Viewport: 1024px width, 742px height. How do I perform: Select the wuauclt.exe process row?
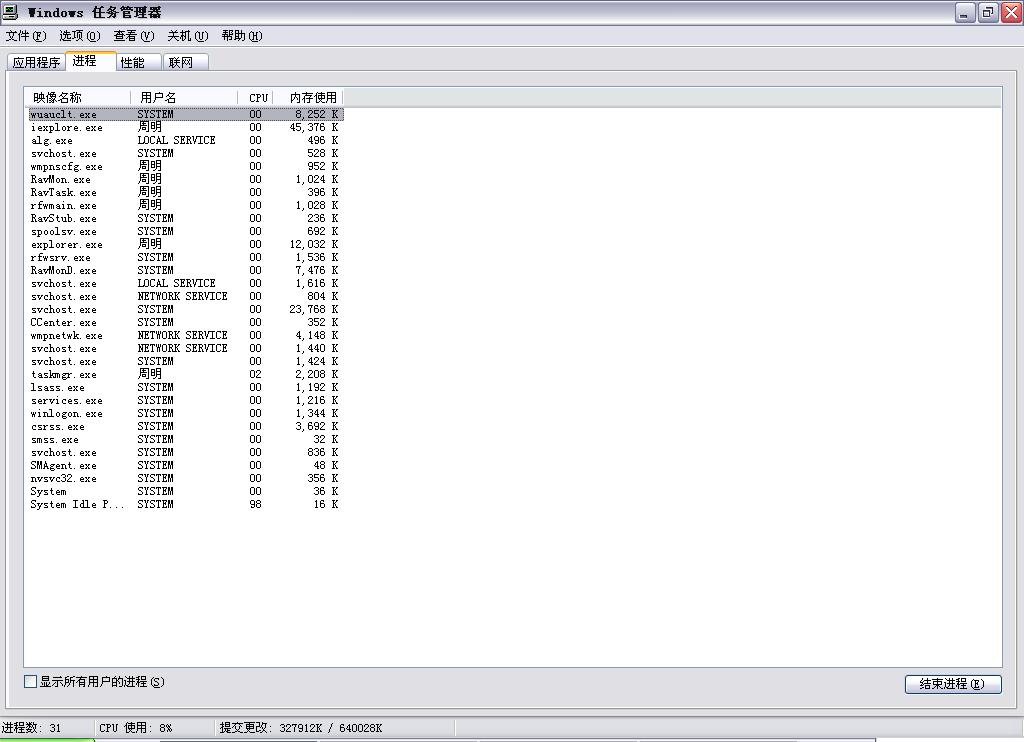[186, 114]
